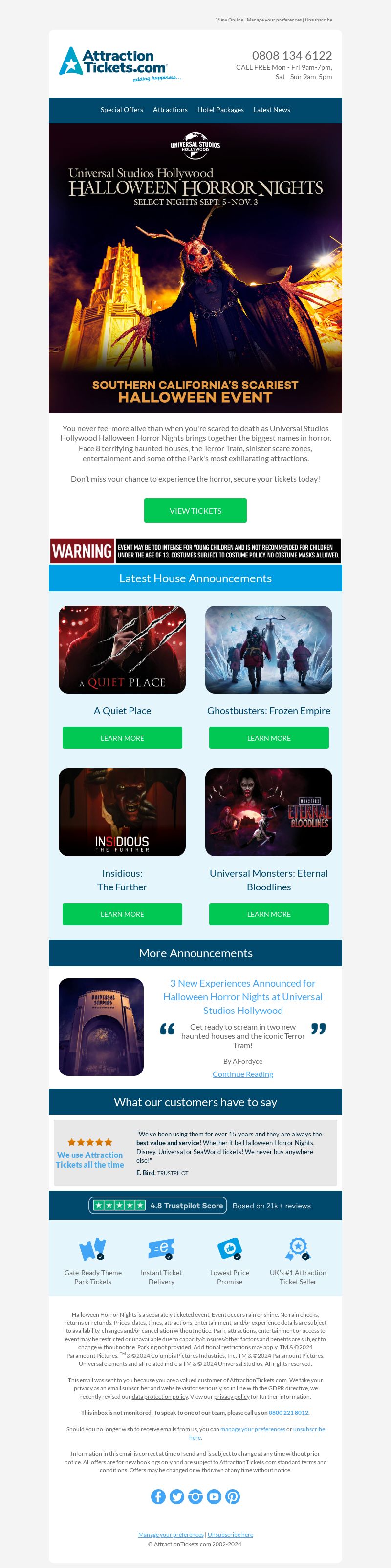This screenshot has width=391, height=1568.
Task: Click the AttractionTickets.com logo
Action: point(119,64)
